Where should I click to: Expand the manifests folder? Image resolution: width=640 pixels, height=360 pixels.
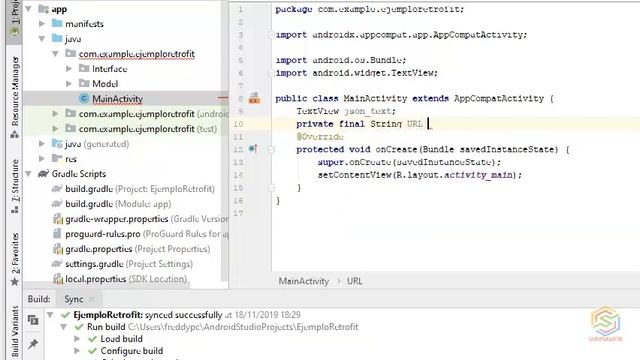click(x=42, y=24)
